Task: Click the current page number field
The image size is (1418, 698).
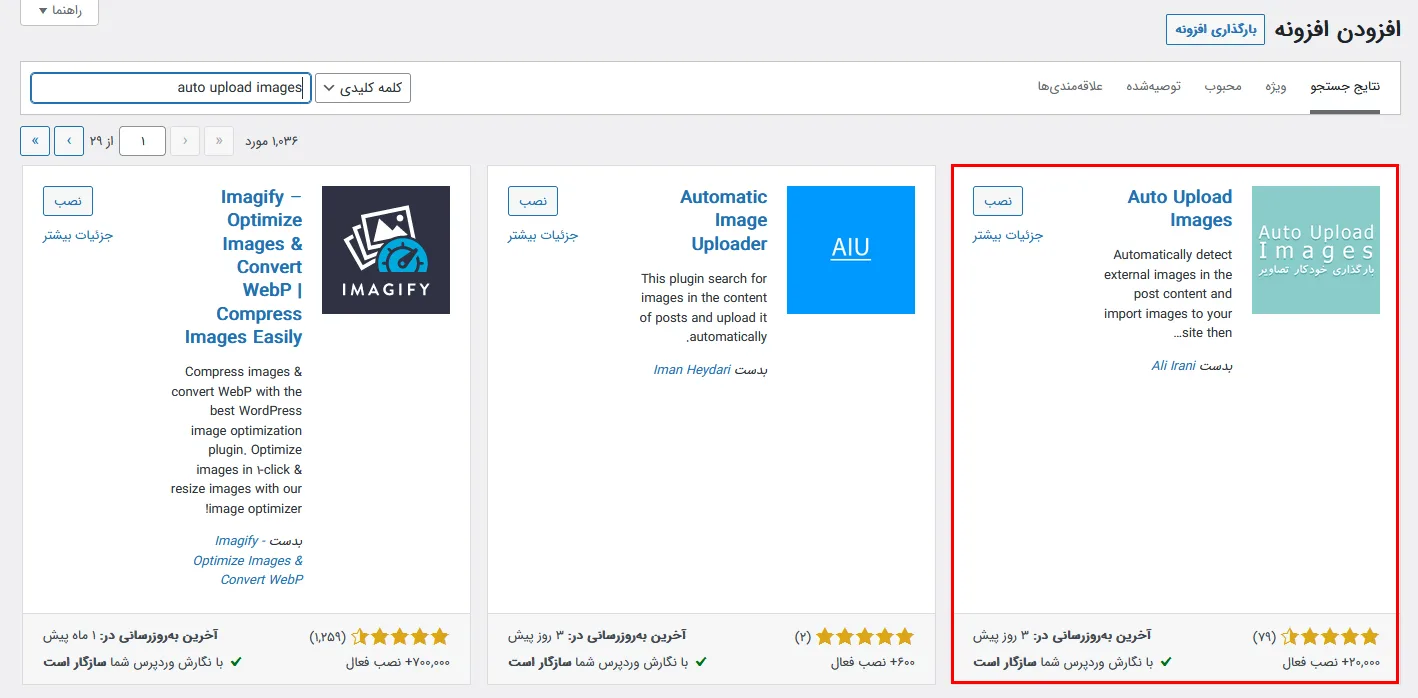Action: (x=143, y=141)
